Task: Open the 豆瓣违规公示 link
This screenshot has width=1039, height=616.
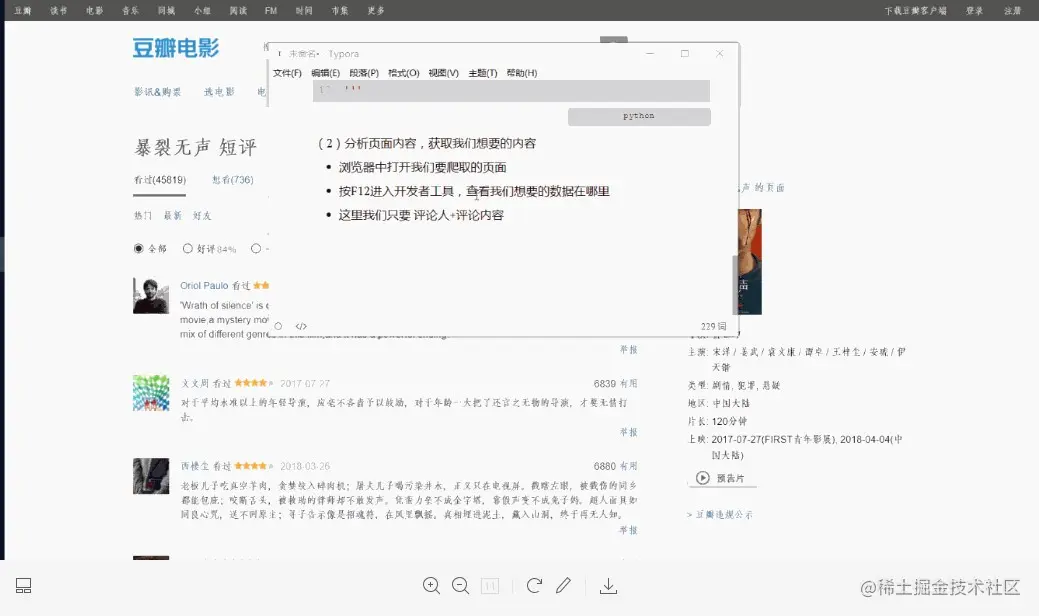Action: pyautogui.click(x=724, y=514)
